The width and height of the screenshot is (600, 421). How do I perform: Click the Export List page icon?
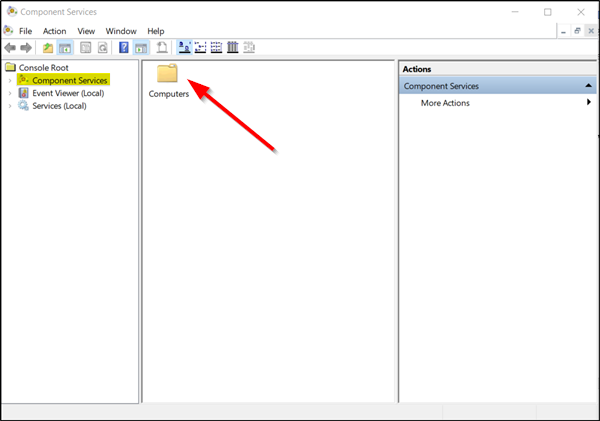point(162,48)
